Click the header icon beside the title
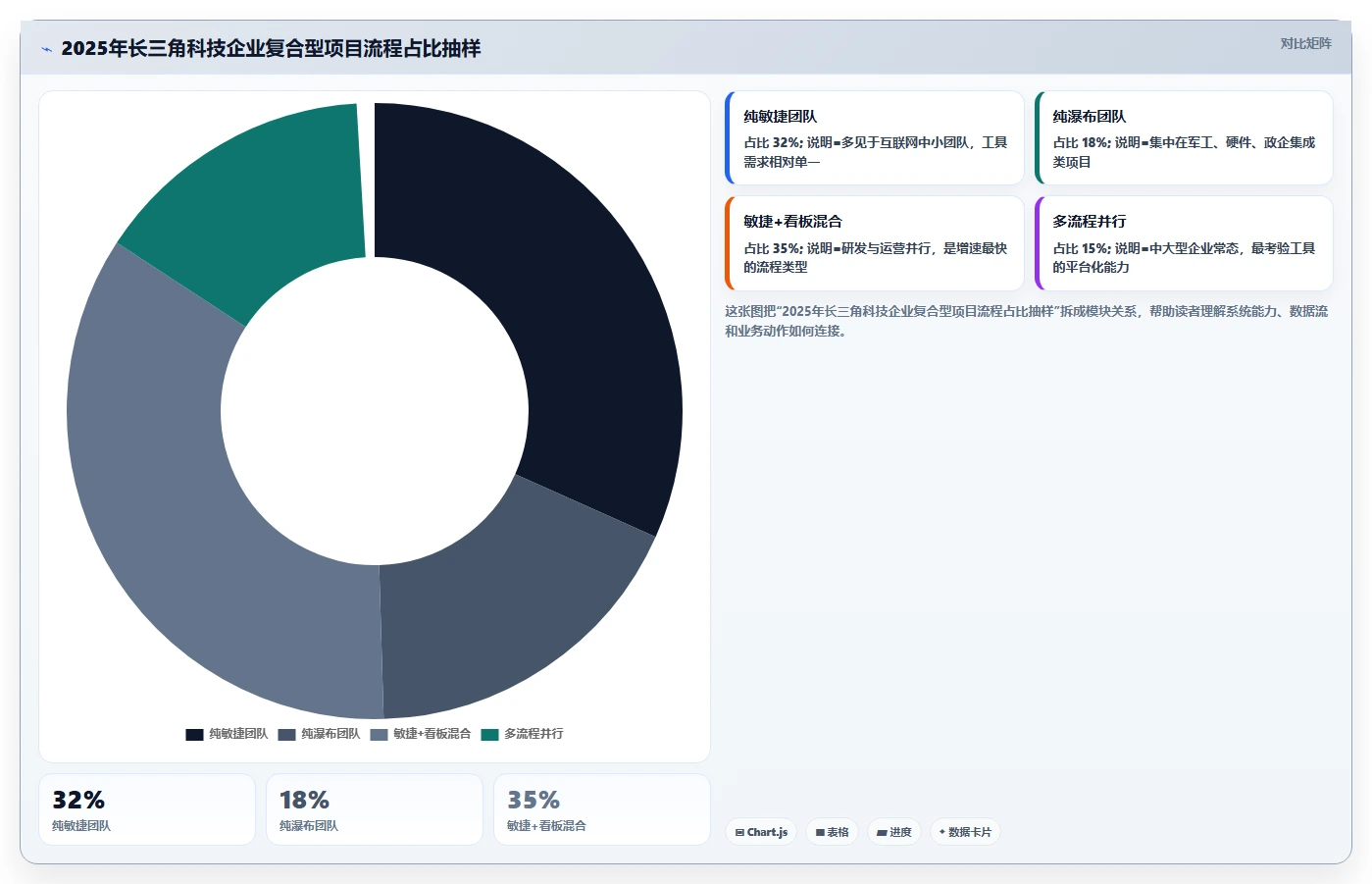The height and width of the screenshot is (884, 1372). coord(46,49)
